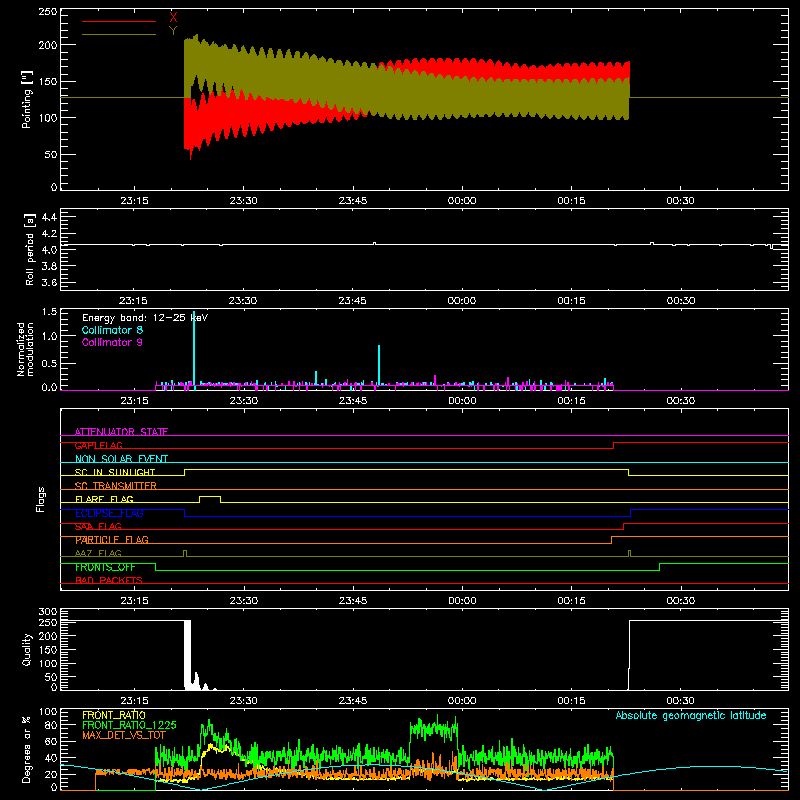Click the '00:30' tick under the Pointing plot
Screen dimensions: 800x800
coord(680,201)
